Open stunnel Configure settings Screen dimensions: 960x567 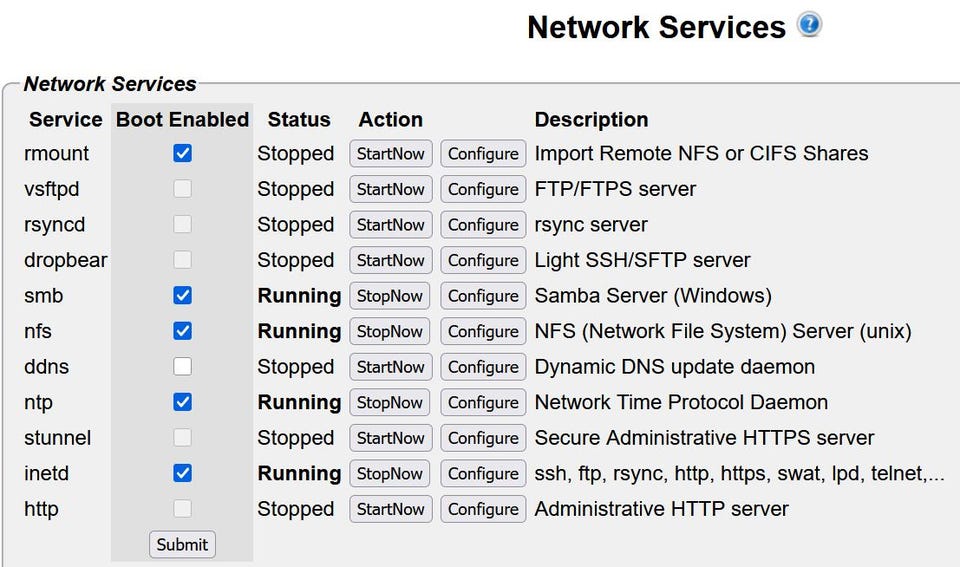coord(483,438)
